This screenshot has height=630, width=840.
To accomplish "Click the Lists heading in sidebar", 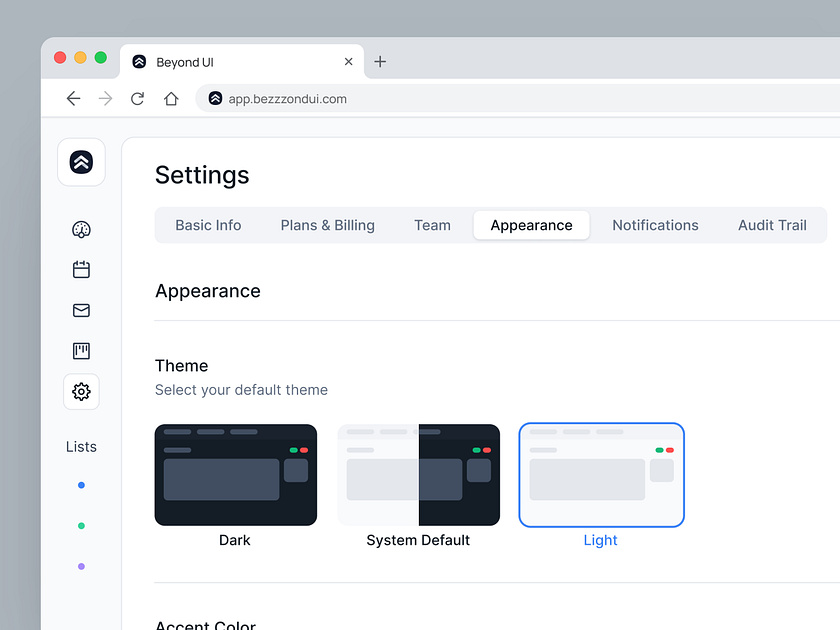I will coord(81,447).
